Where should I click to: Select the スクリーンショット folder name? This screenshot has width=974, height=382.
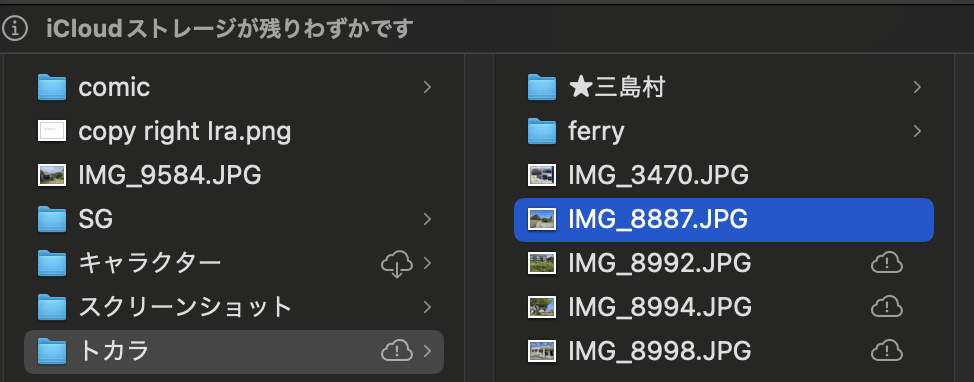pyautogui.click(x=185, y=307)
